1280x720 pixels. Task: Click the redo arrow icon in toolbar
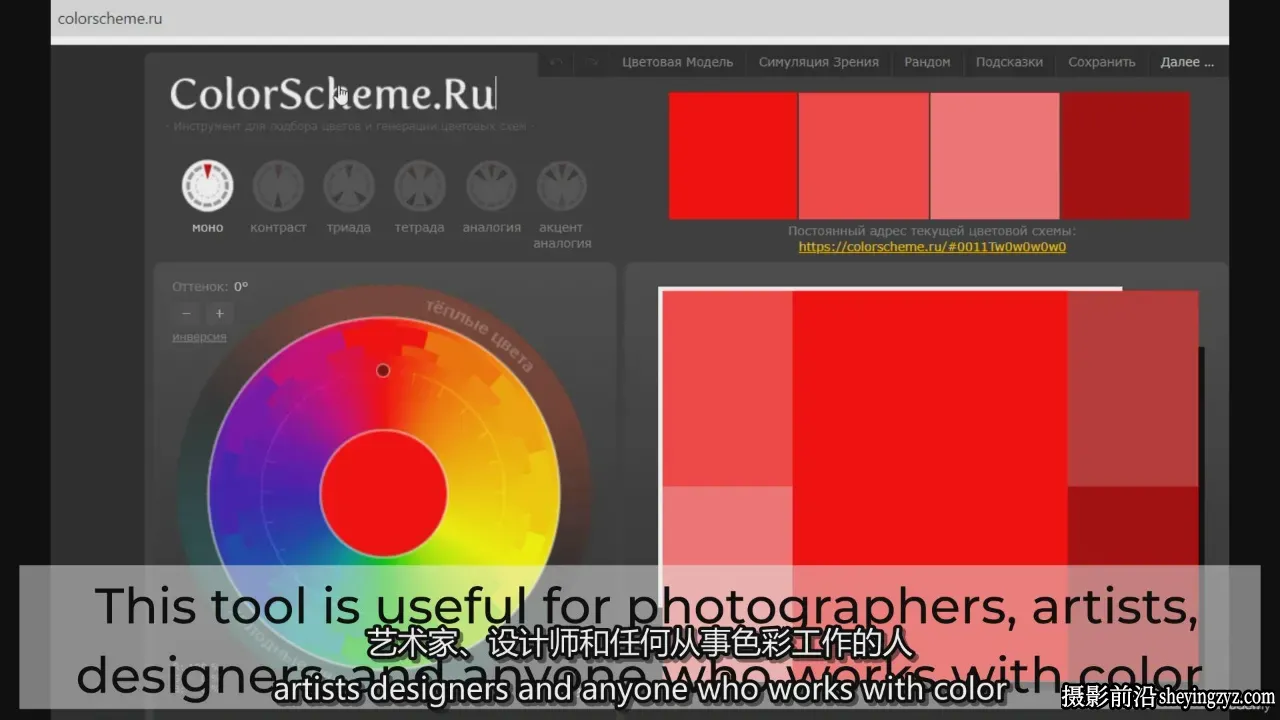[593, 62]
